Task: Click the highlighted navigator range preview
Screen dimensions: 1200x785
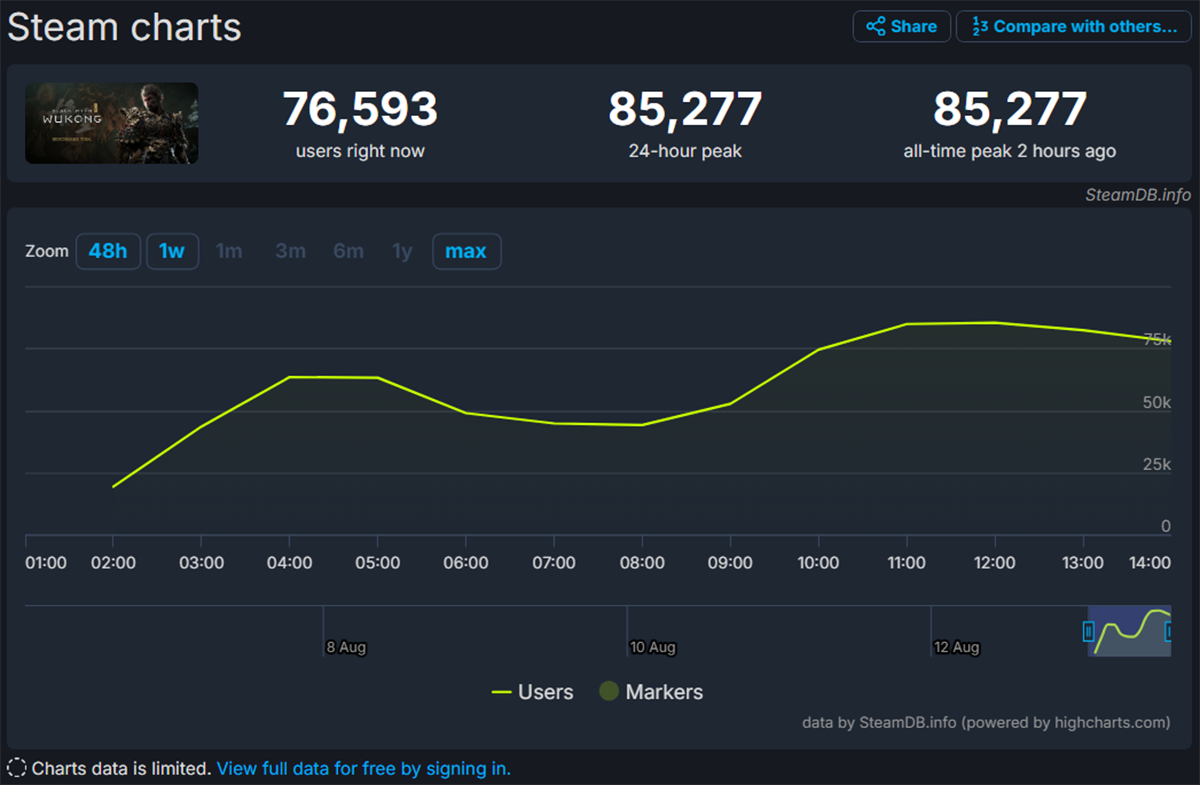Action: [1128, 631]
